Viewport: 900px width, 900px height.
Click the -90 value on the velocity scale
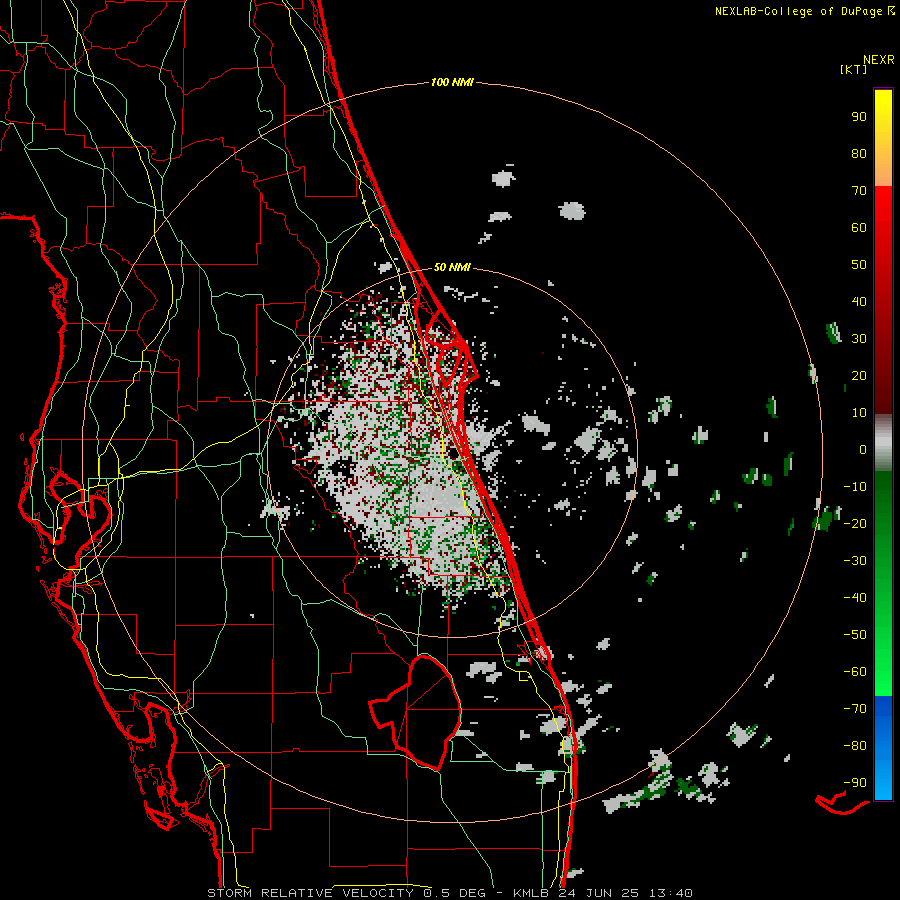click(855, 783)
